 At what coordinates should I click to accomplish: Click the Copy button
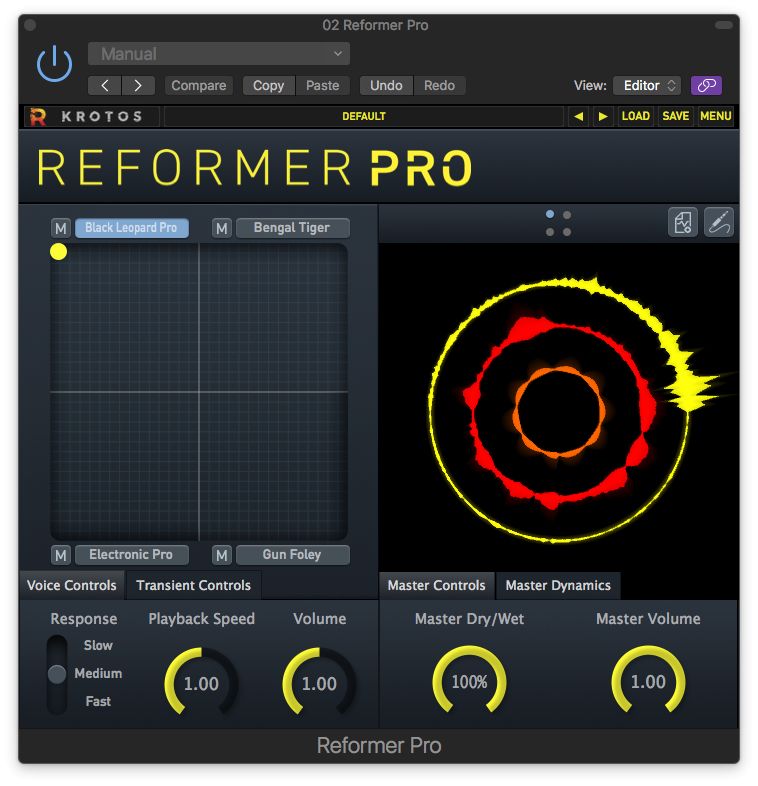click(x=269, y=86)
